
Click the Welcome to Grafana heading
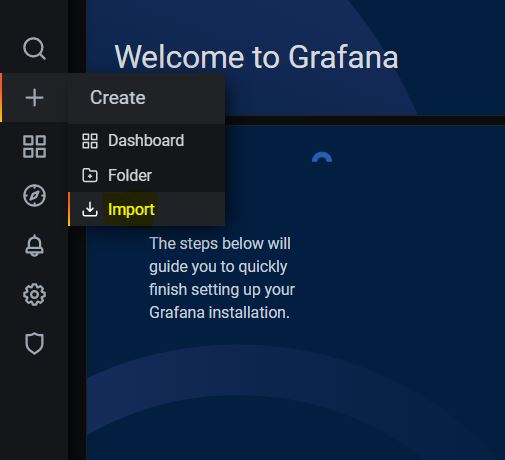point(256,57)
